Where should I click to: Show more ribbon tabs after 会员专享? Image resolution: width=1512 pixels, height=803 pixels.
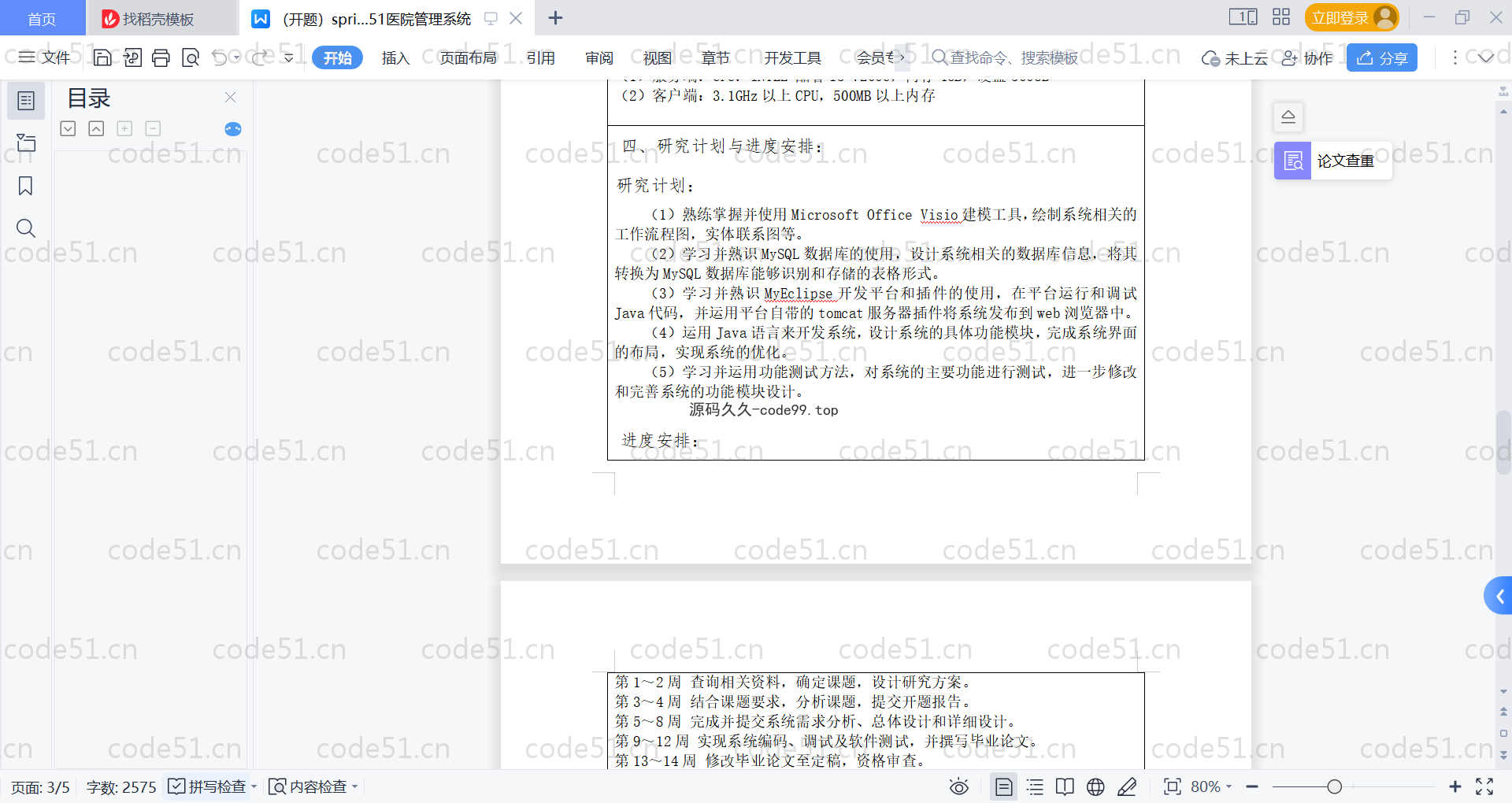tap(902, 57)
